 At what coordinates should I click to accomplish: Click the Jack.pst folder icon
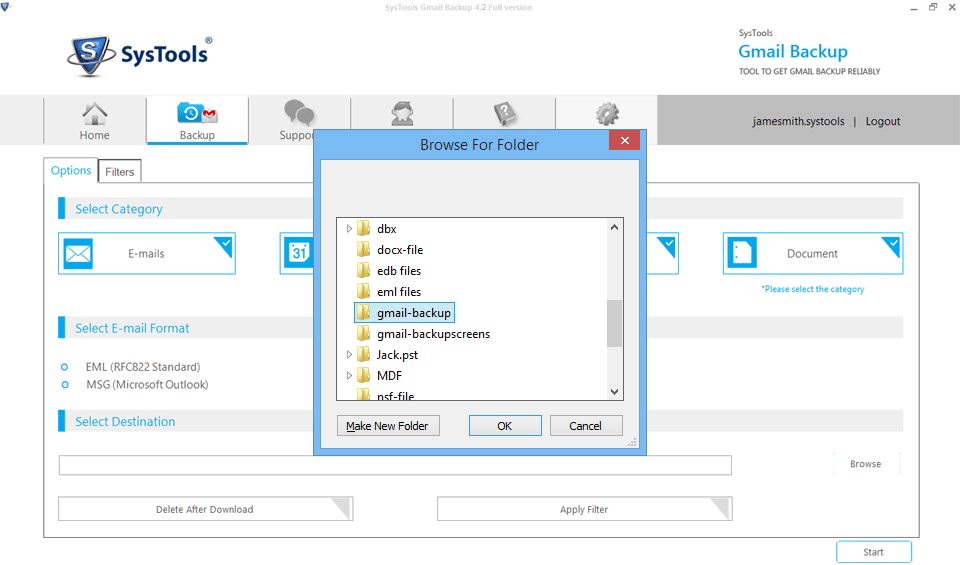[364, 355]
